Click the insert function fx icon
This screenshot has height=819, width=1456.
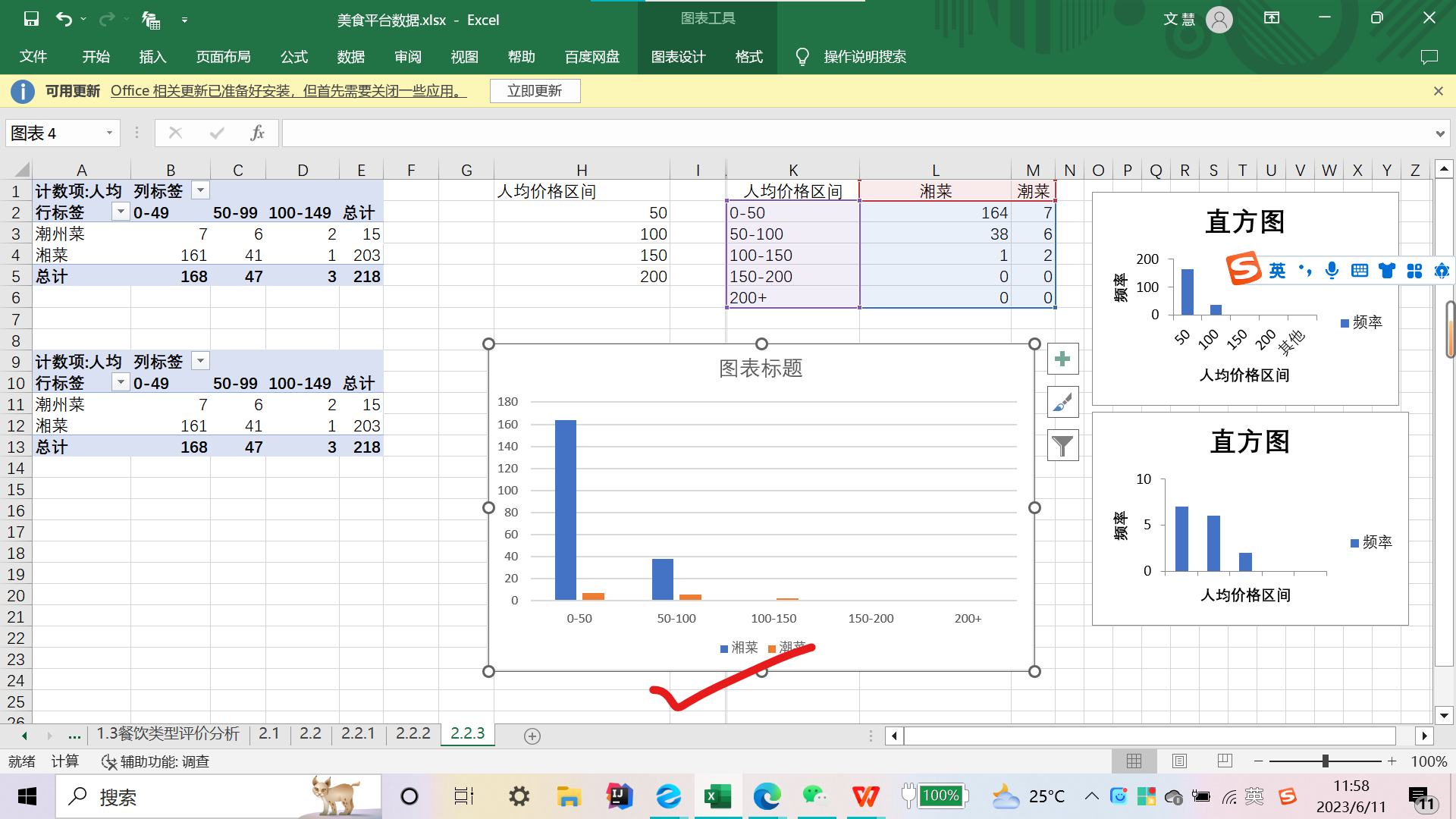point(257,133)
